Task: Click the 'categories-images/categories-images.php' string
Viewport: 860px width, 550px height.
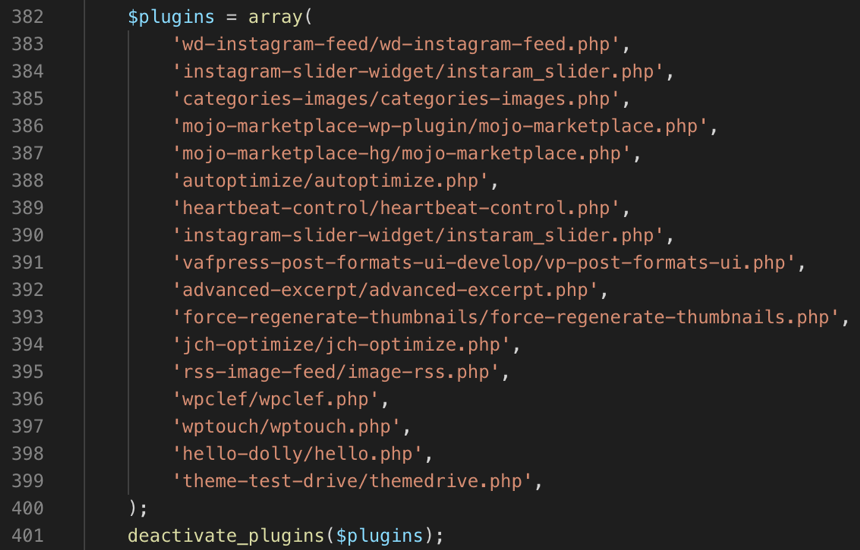Action: point(397,99)
